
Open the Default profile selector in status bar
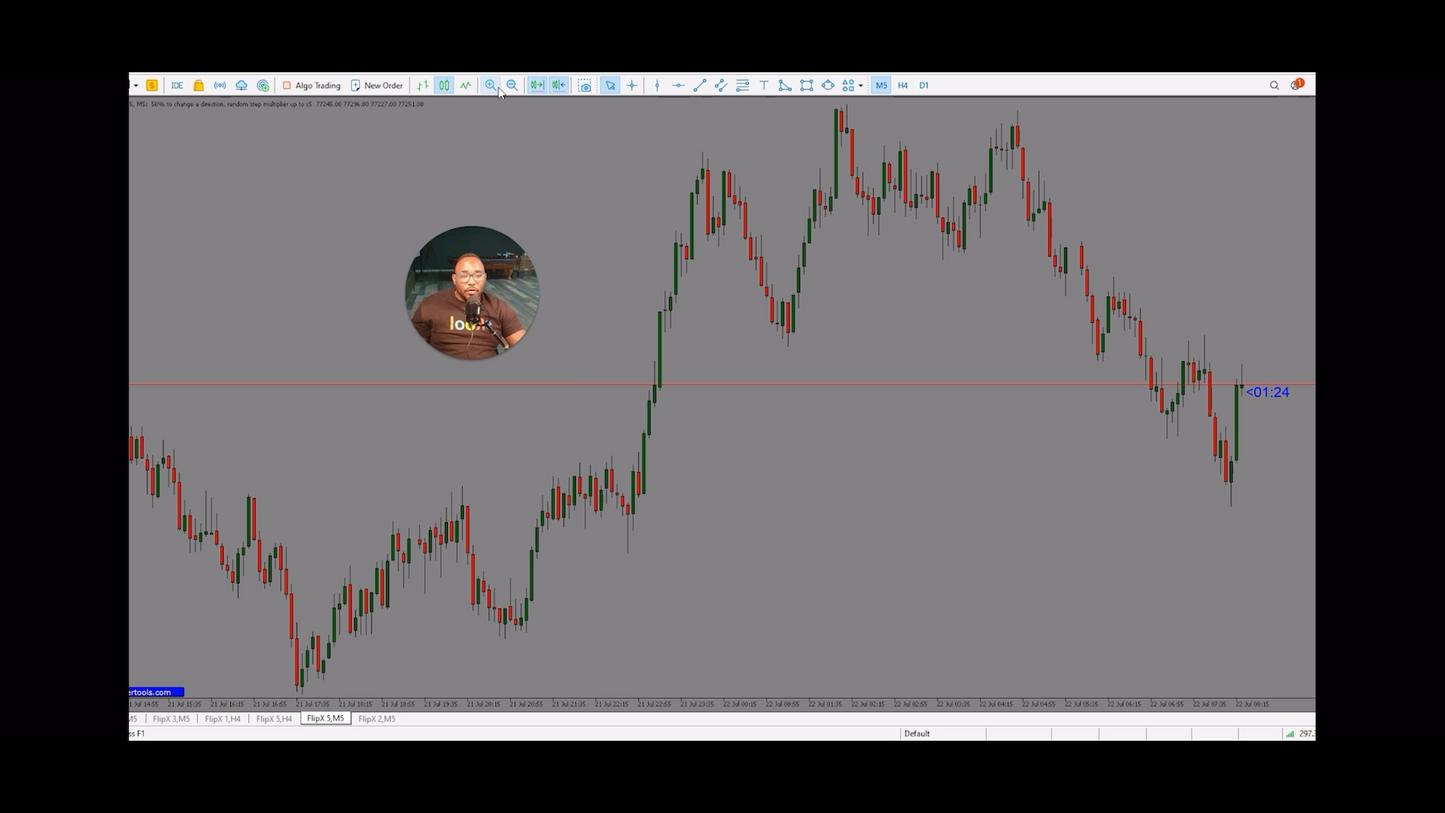point(916,733)
